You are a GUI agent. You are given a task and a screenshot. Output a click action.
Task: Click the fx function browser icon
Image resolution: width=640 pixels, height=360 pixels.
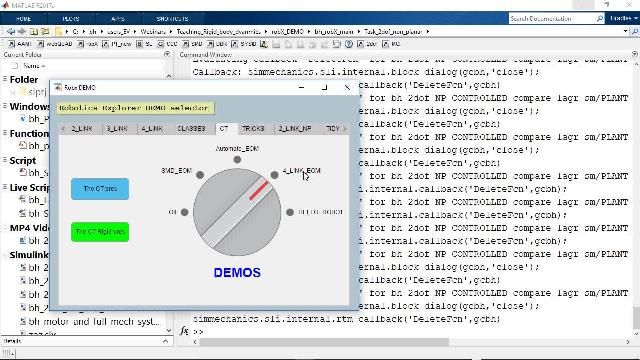[x=184, y=331]
